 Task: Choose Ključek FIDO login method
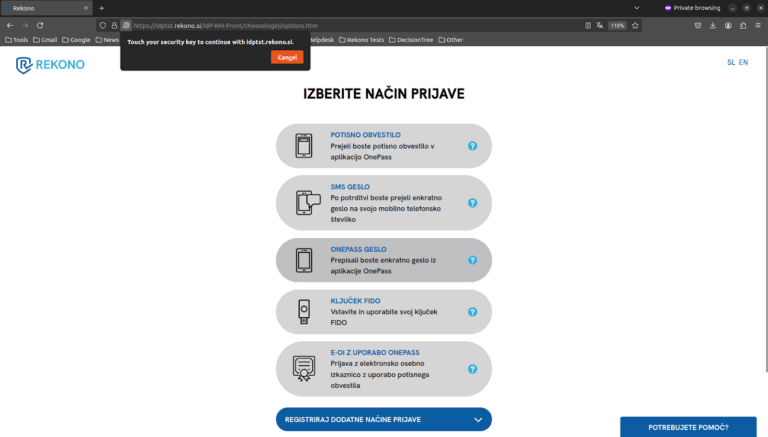(x=384, y=312)
